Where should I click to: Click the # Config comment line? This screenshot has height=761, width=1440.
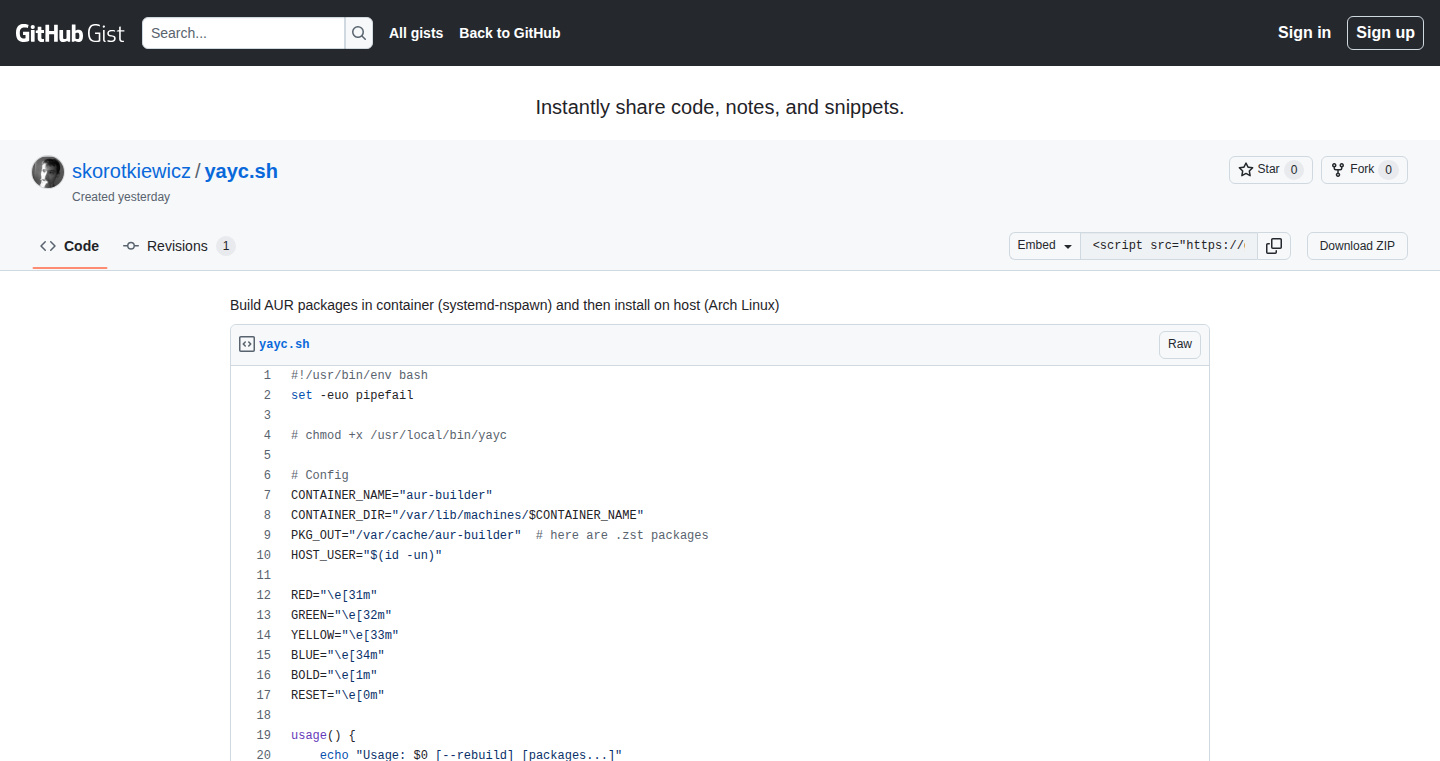(320, 475)
